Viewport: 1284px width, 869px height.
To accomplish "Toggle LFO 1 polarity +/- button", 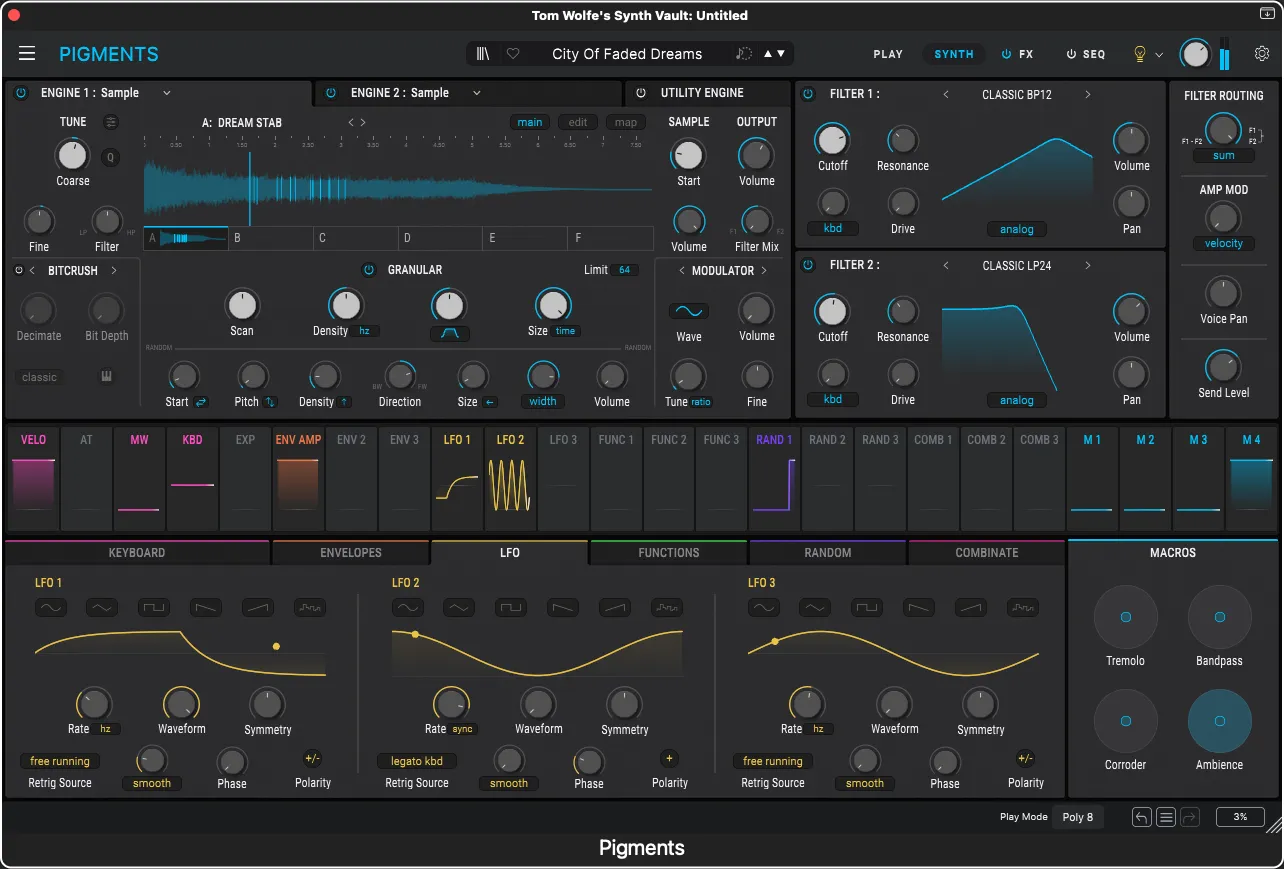I will pos(312,758).
